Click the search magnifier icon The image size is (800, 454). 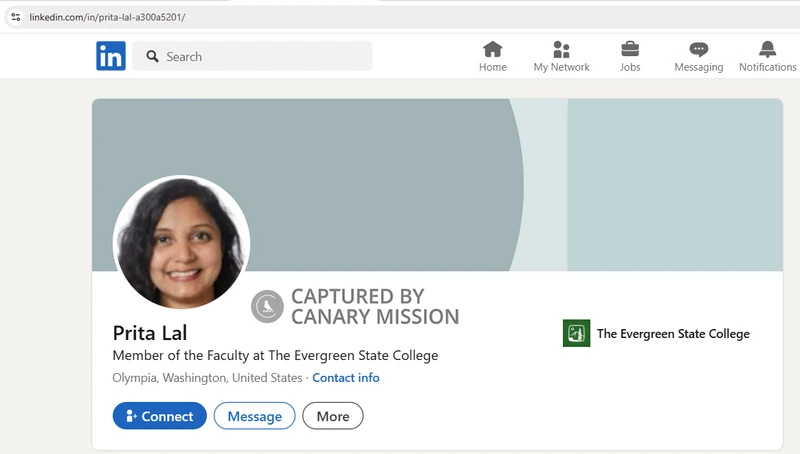click(152, 56)
